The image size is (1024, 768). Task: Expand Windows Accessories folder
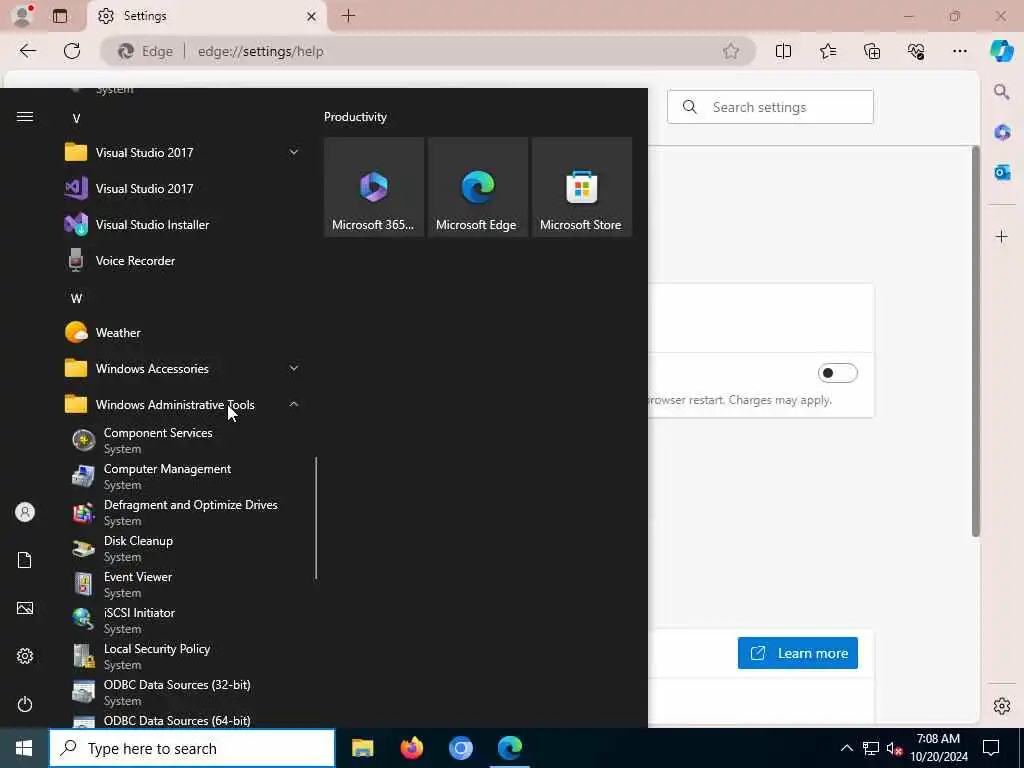coord(183,369)
